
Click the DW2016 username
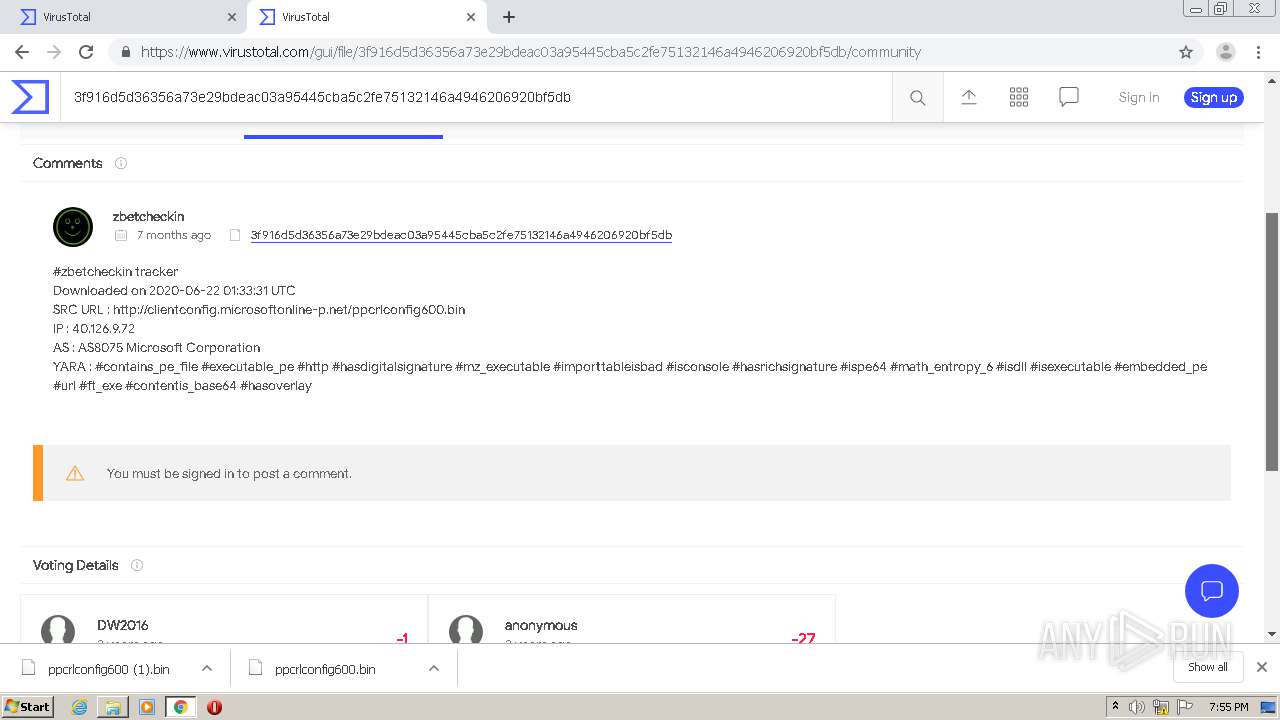(123, 625)
